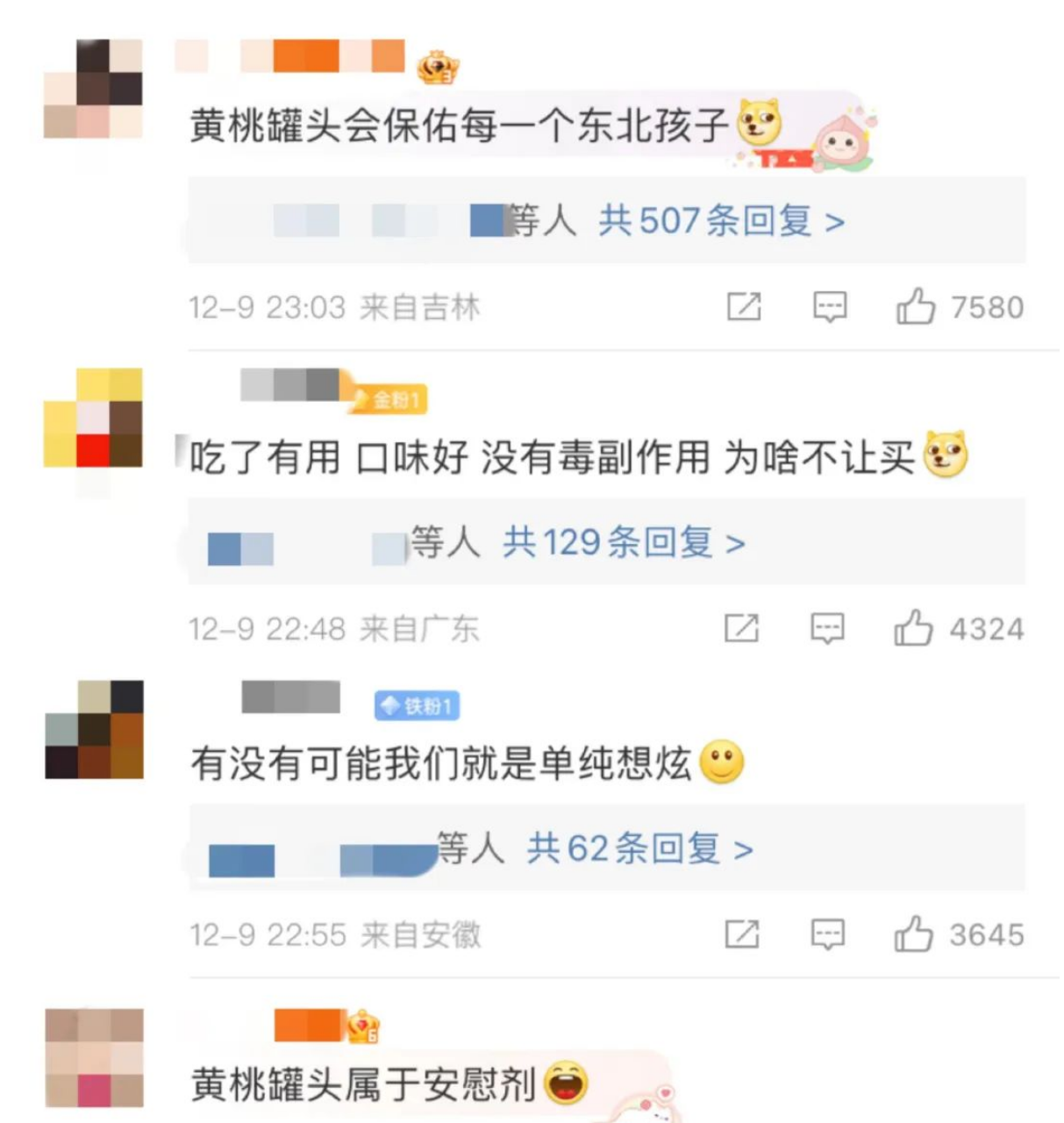The image size is (1064, 1123).
Task: Tap the blue 铁粉1 badge
Action: [417, 705]
